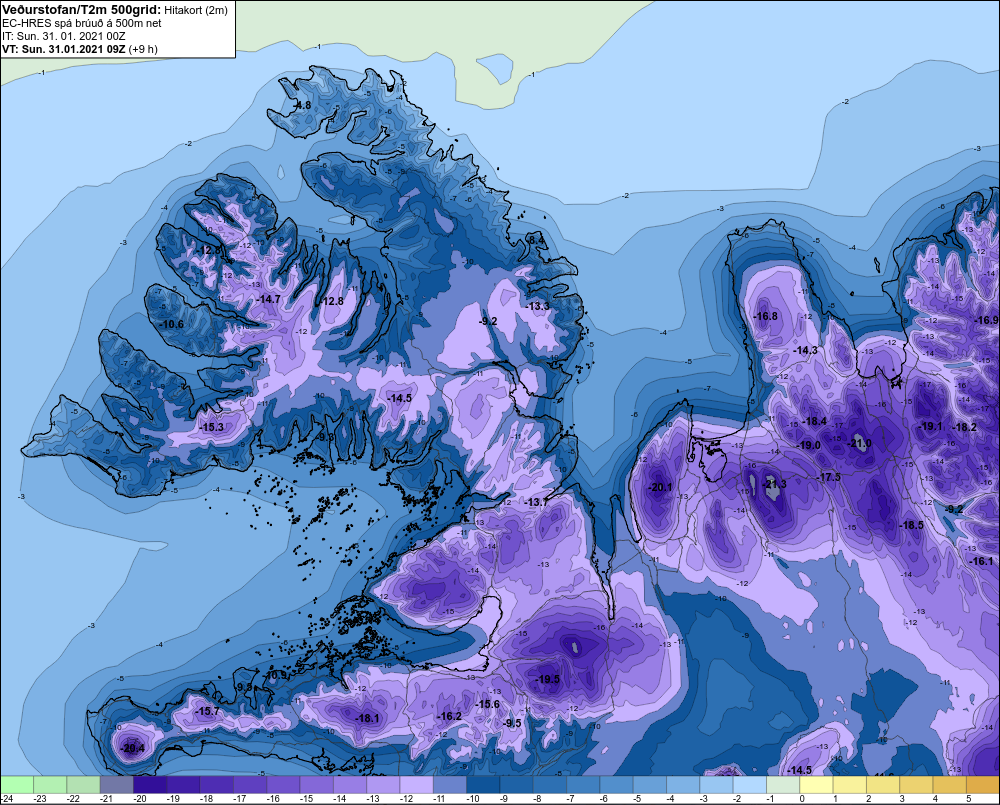Select the -19.5 temperature label
This screenshot has height=805, width=1000.
tap(548, 679)
